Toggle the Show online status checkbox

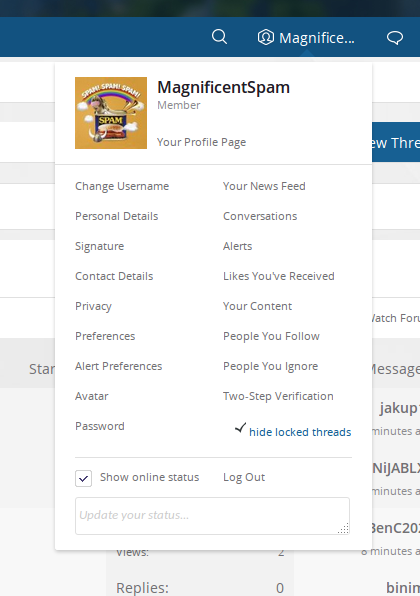pyautogui.click(x=84, y=479)
